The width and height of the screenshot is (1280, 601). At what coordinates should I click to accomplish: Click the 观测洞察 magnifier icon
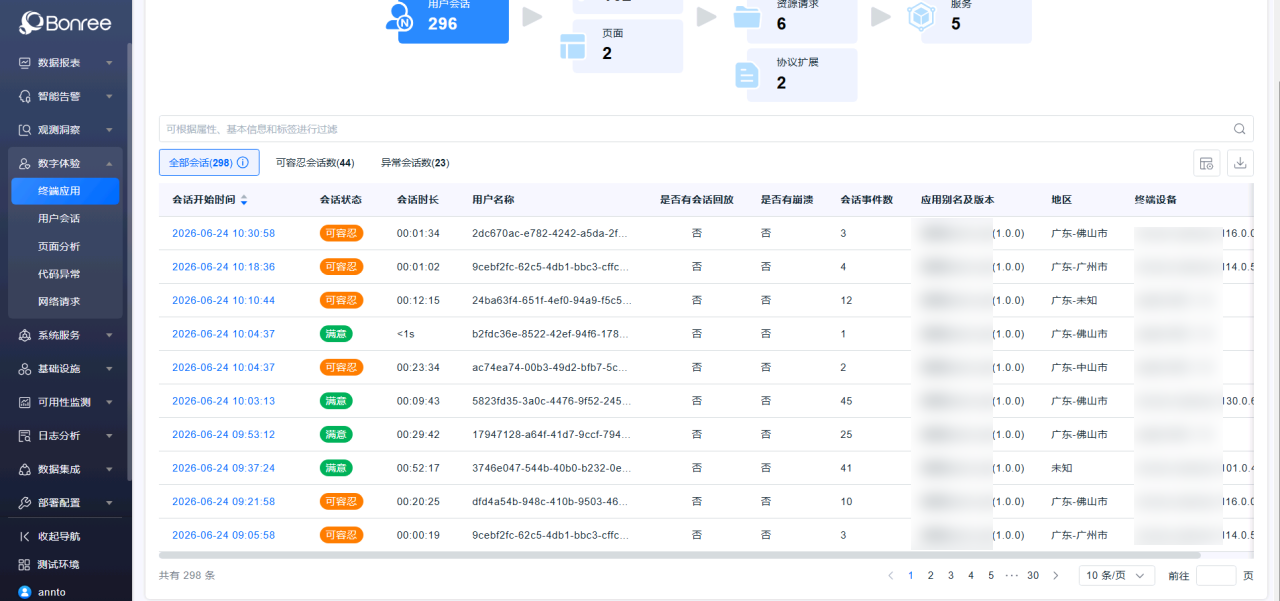click(25, 130)
